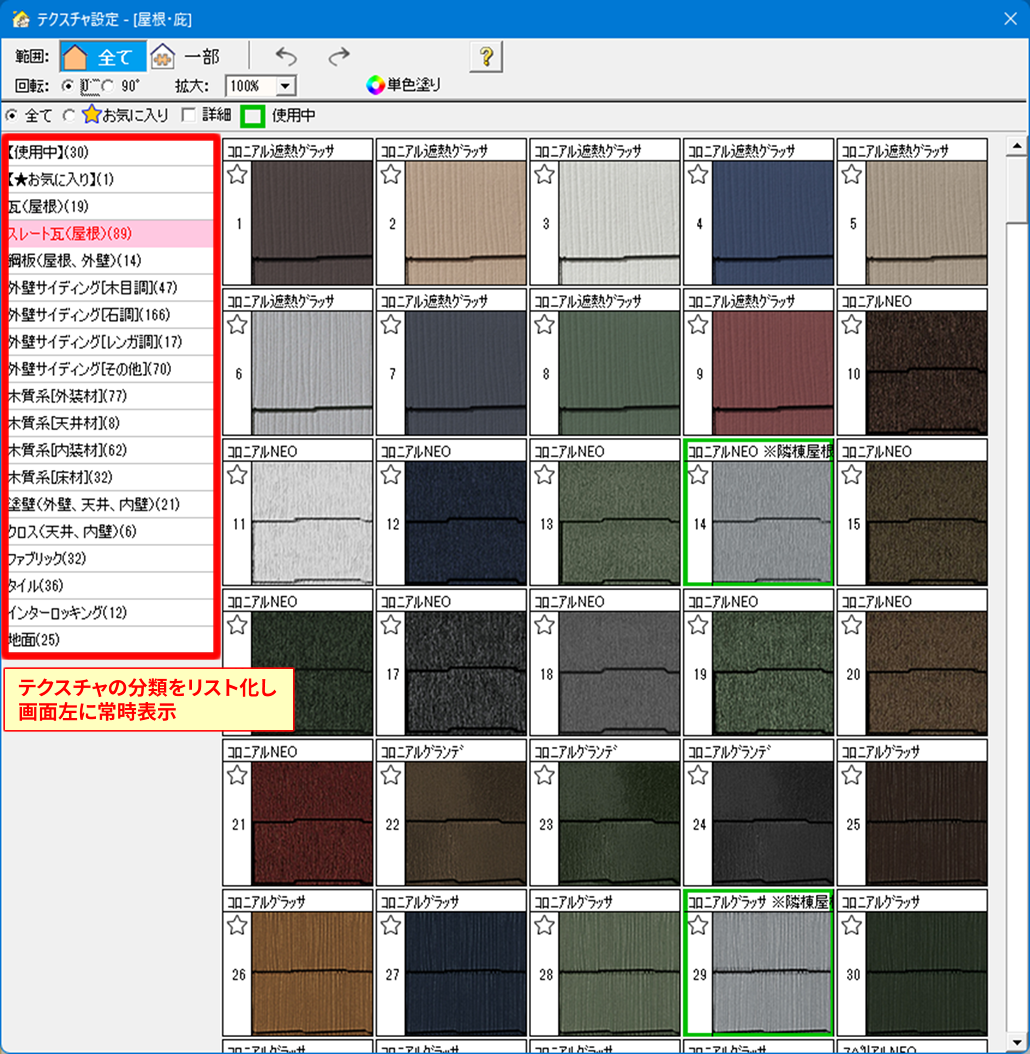Select インターロッキング(12) category
This screenshot has height=1054, width=1030.
(x=110, y=612)
